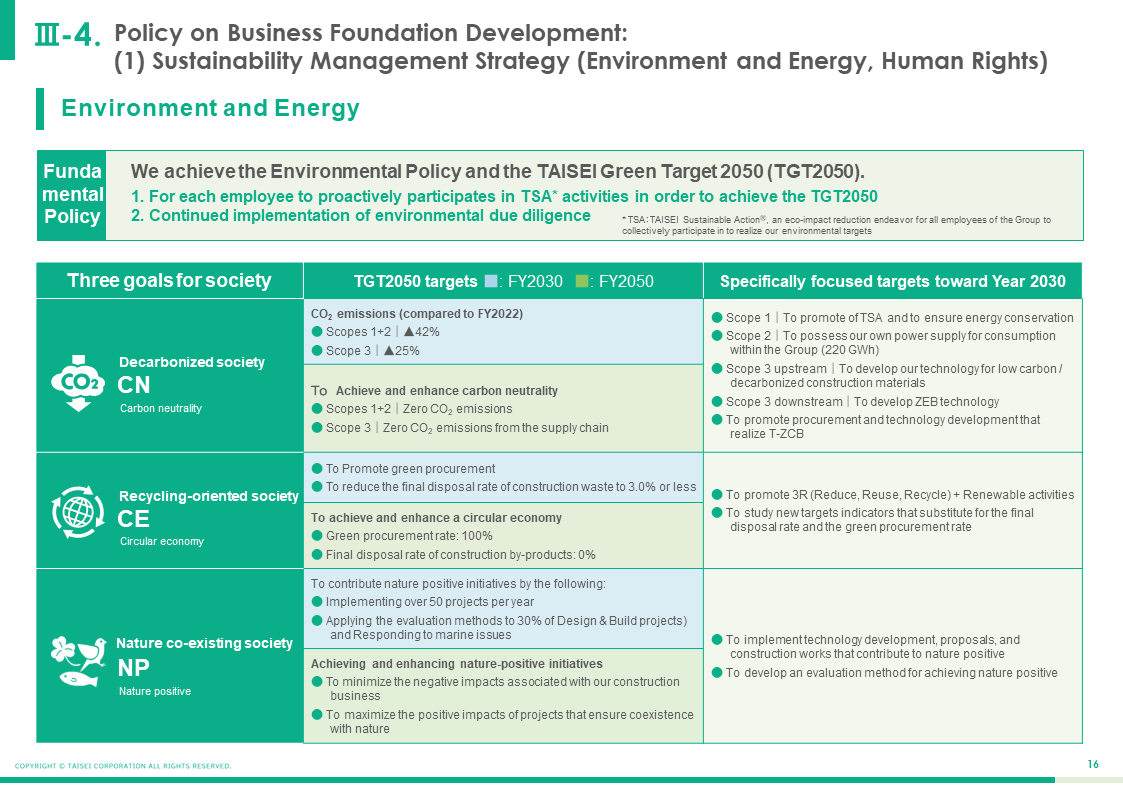Image resolution: width=1123 pixels, height=794 pixels.
Task: Click the "To Promote green procurement" bullet
Action: 404,469
